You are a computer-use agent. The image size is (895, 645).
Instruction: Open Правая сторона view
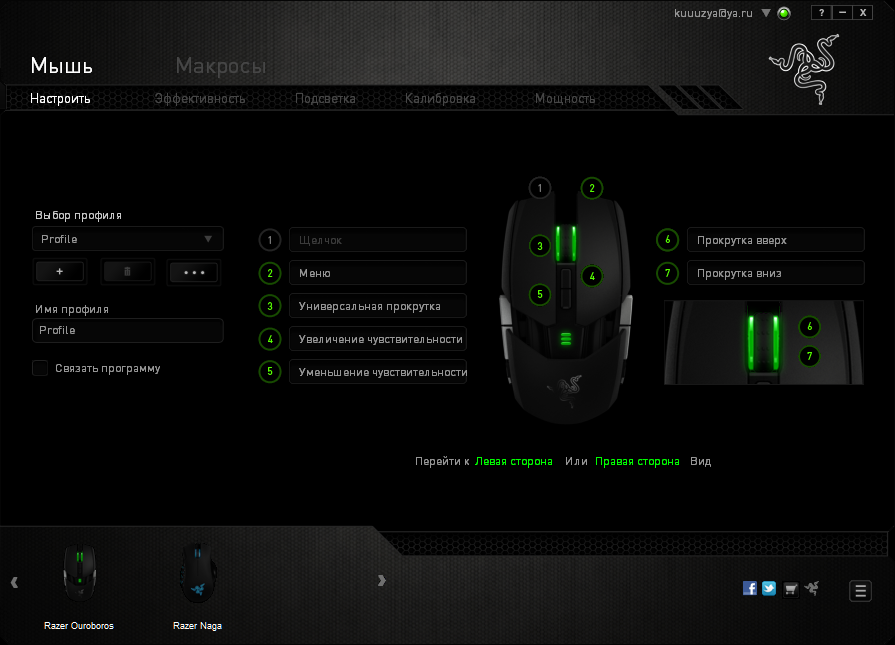click(637, 461)
